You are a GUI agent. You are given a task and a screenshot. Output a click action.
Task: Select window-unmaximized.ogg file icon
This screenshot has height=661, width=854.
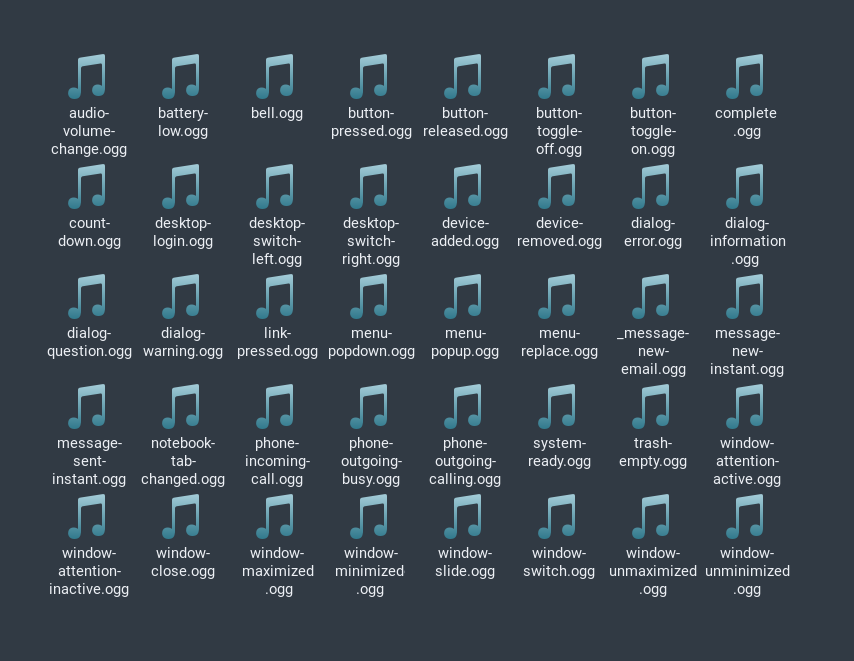[651, 516]
